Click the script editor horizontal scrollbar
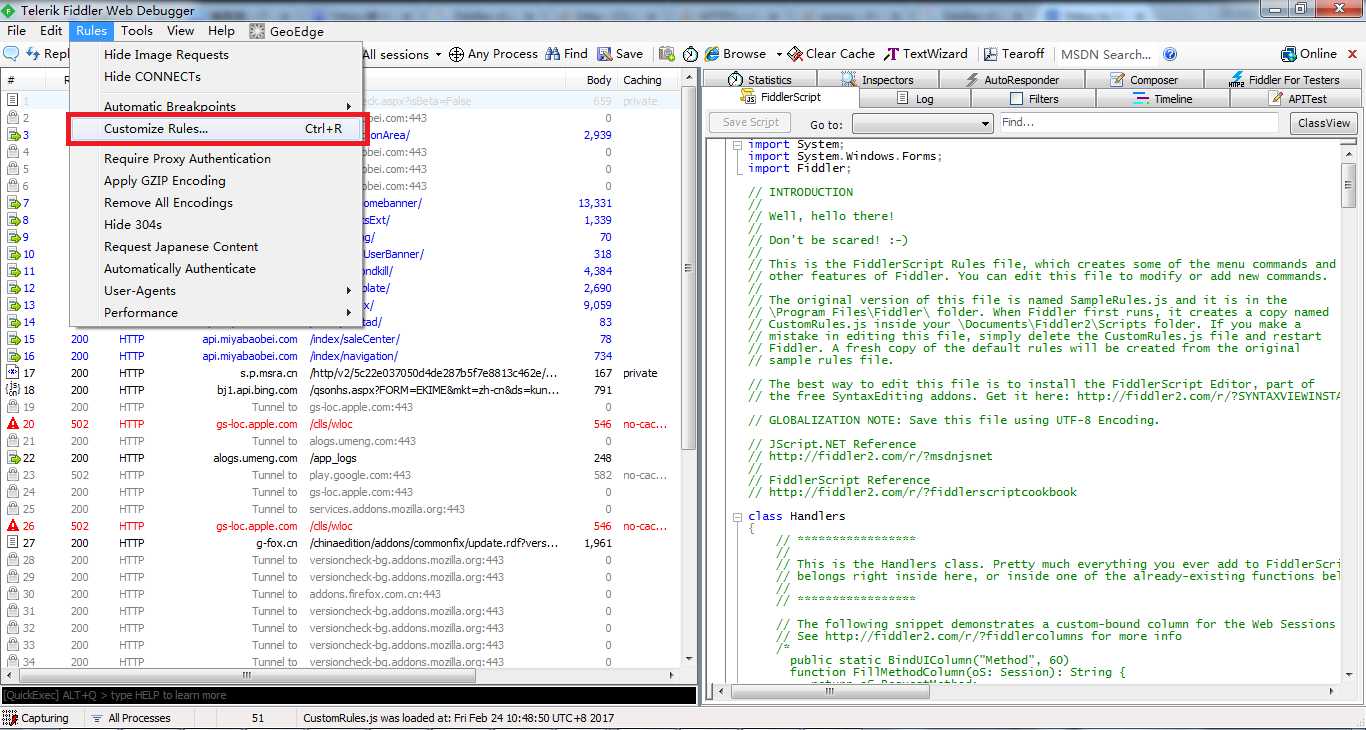The height and width of the screenshot is (730, 1366). point(1026,693)
